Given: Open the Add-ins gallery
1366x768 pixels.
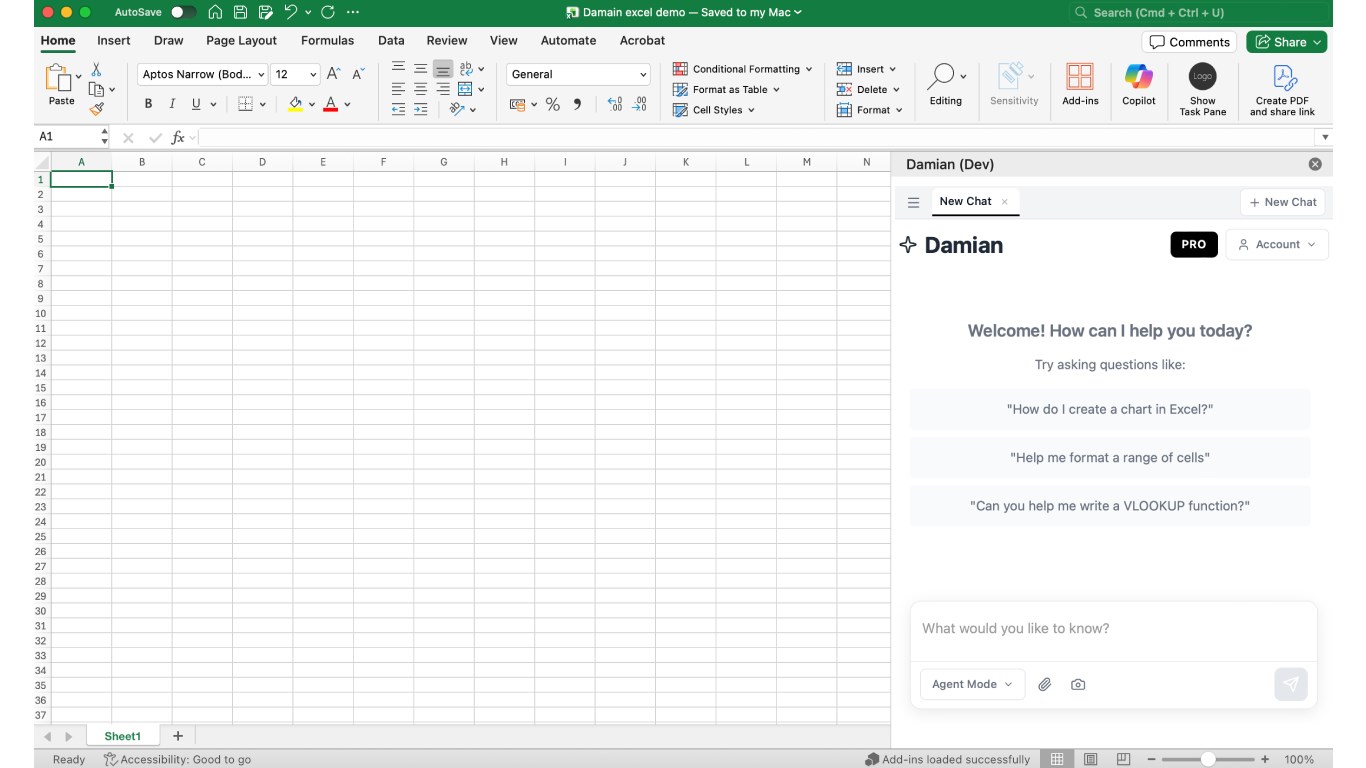Looking at the screenshot, I should [x=1080, y=84].
